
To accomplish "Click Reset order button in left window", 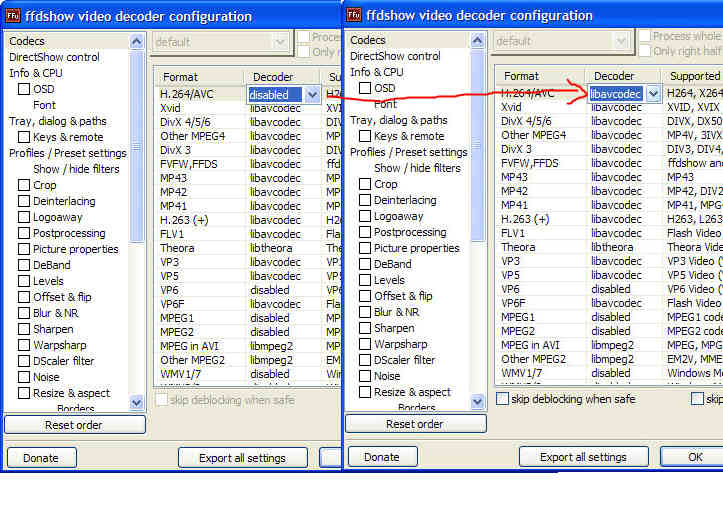I will 75,425.
